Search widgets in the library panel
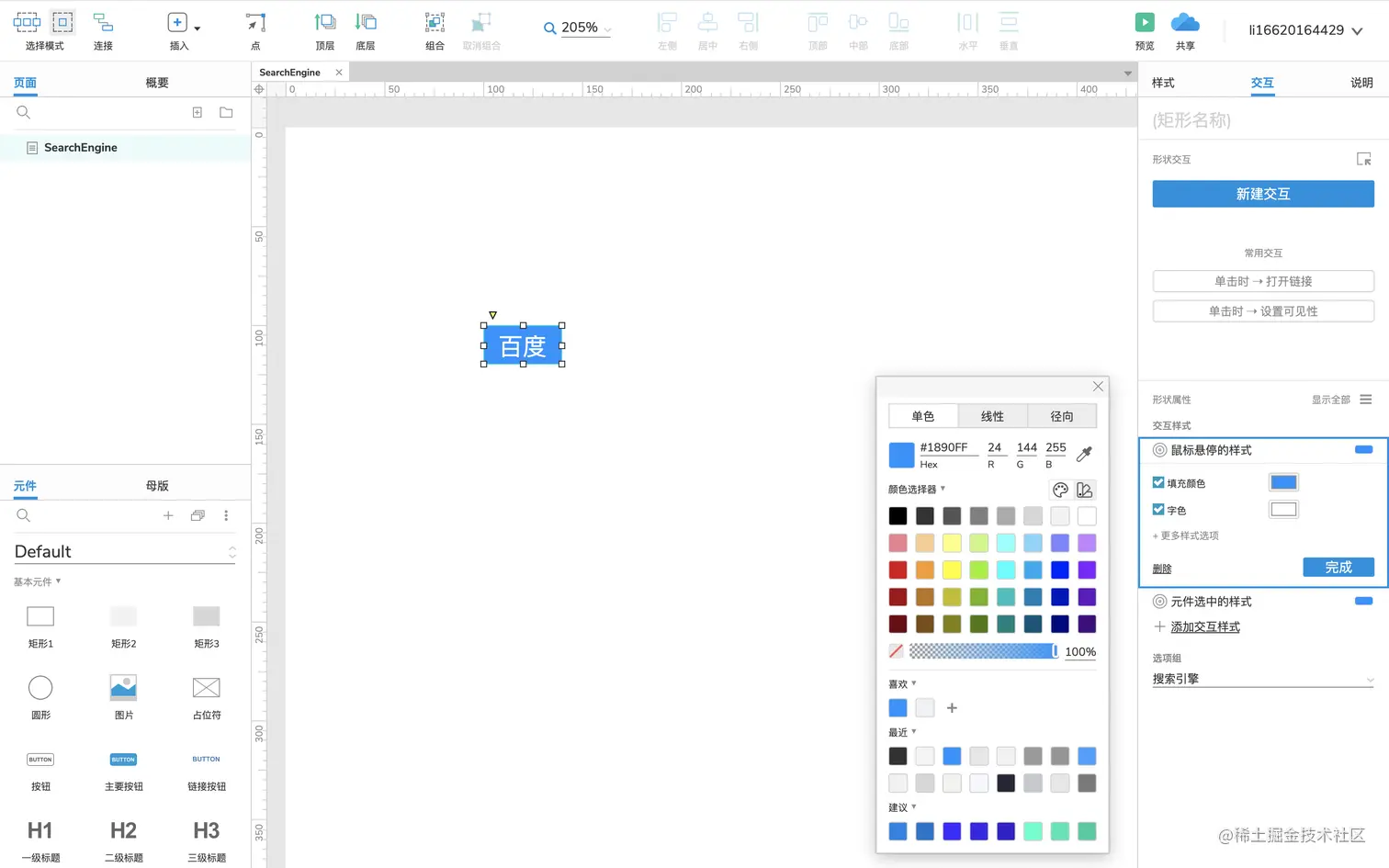The image size is (1389, 868). (24, 515)
